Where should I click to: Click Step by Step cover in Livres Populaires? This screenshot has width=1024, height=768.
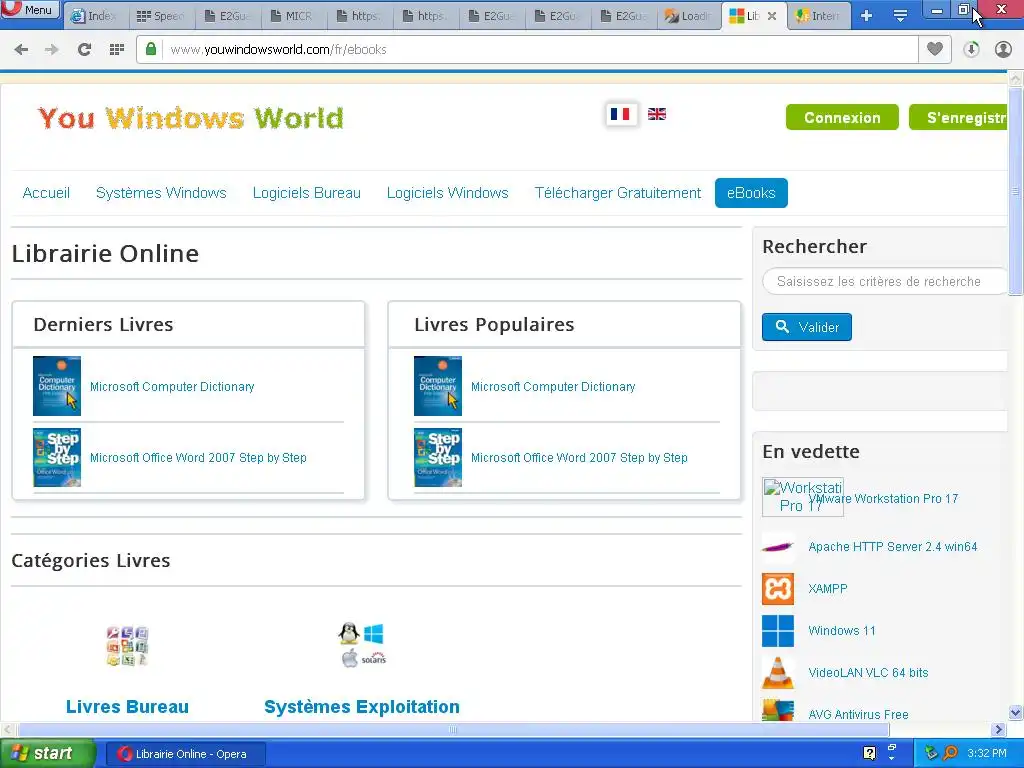[438, 457]
